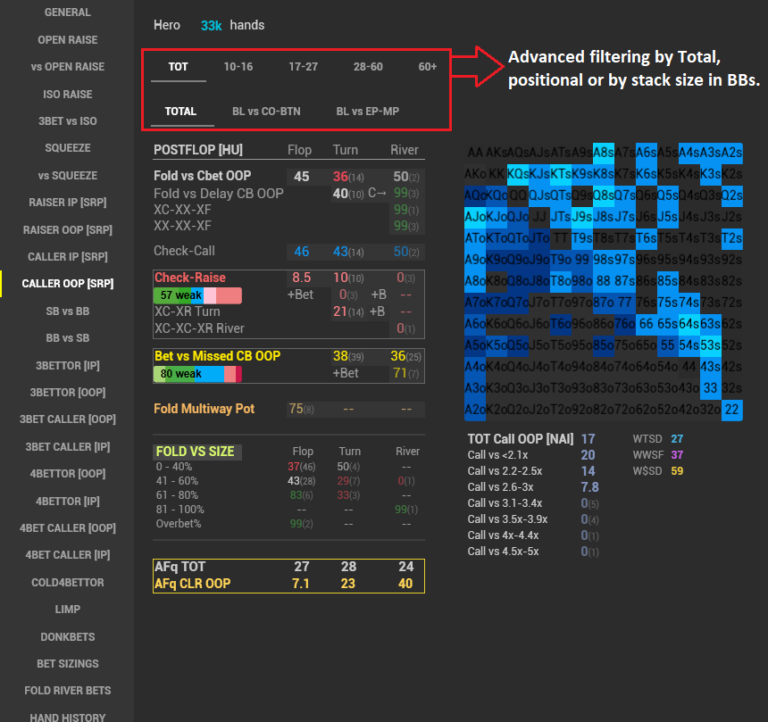
Task: Open the SQUEEZE section in sidebar
Action: coord(67,148)
